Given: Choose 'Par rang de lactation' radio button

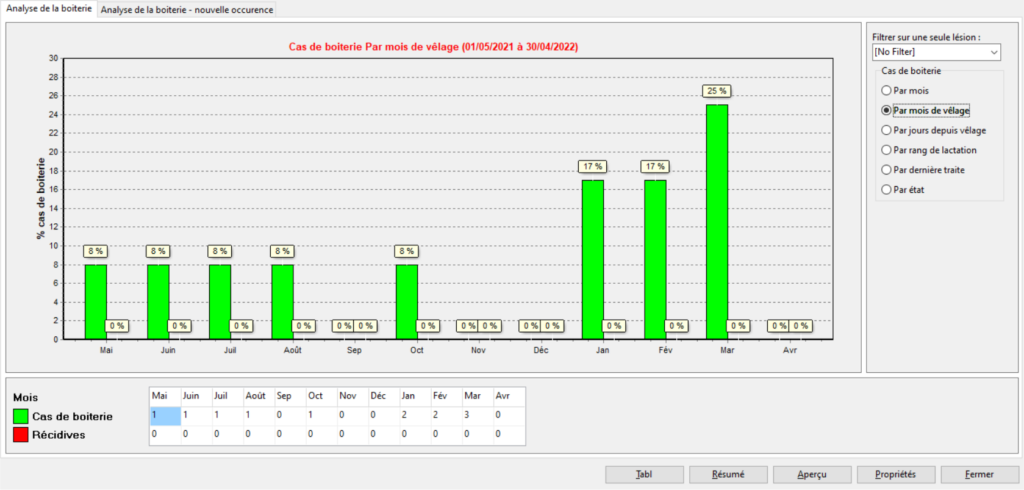Looking at the screenshot, I should coord(886,150).
